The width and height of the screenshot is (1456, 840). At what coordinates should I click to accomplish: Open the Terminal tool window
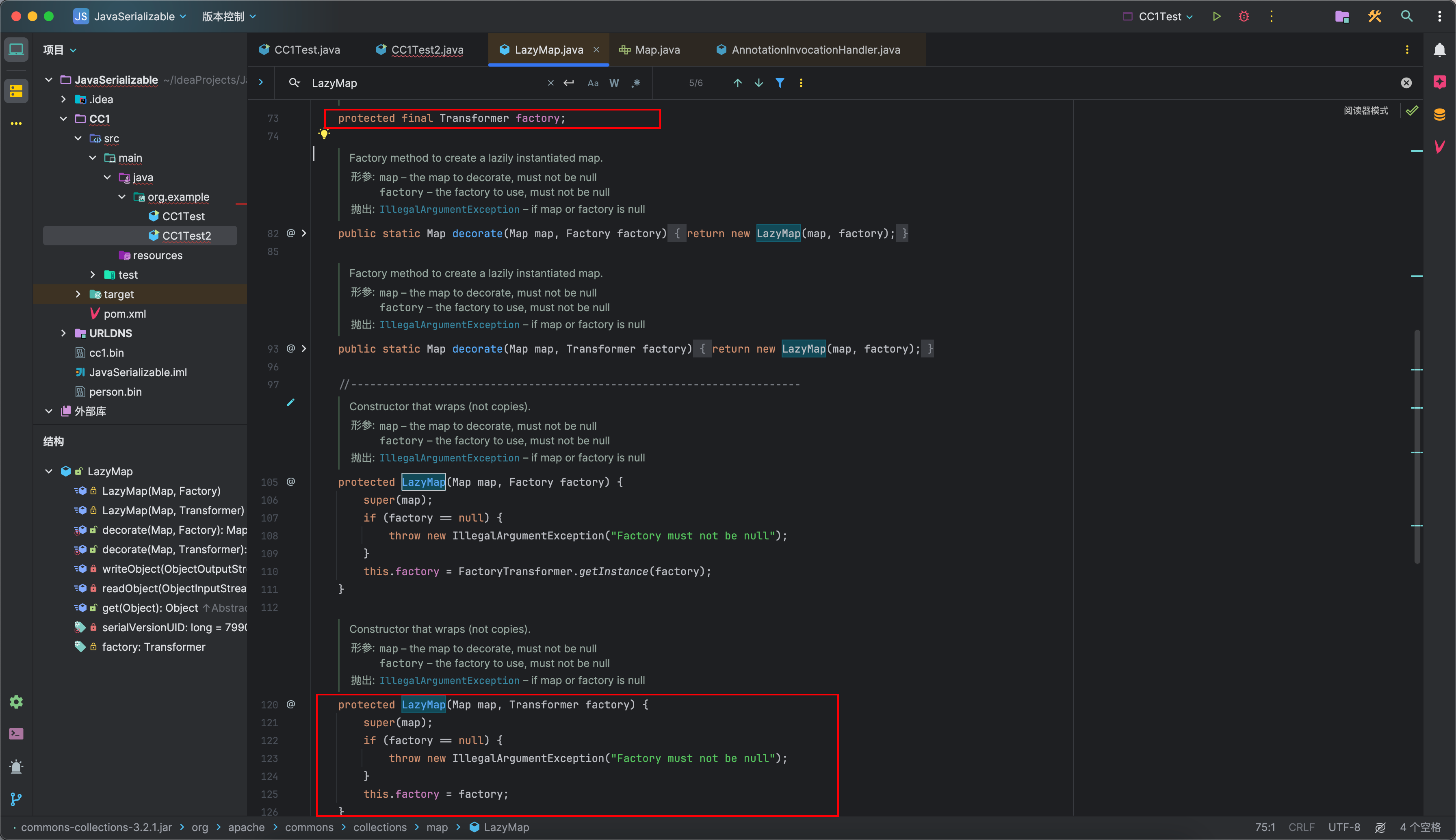click(16, 734)
